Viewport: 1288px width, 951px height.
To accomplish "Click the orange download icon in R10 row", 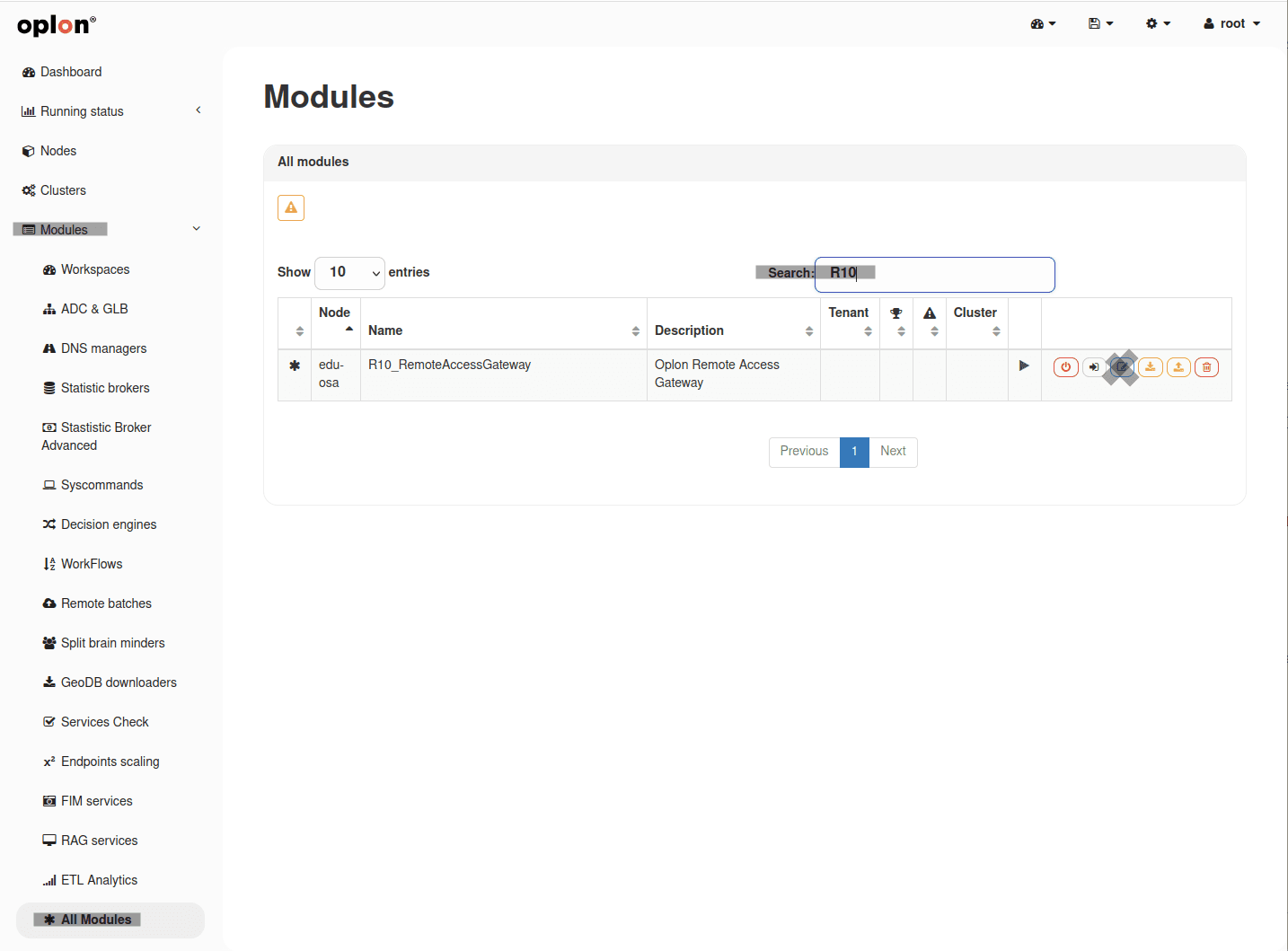I will (1150, 367).
